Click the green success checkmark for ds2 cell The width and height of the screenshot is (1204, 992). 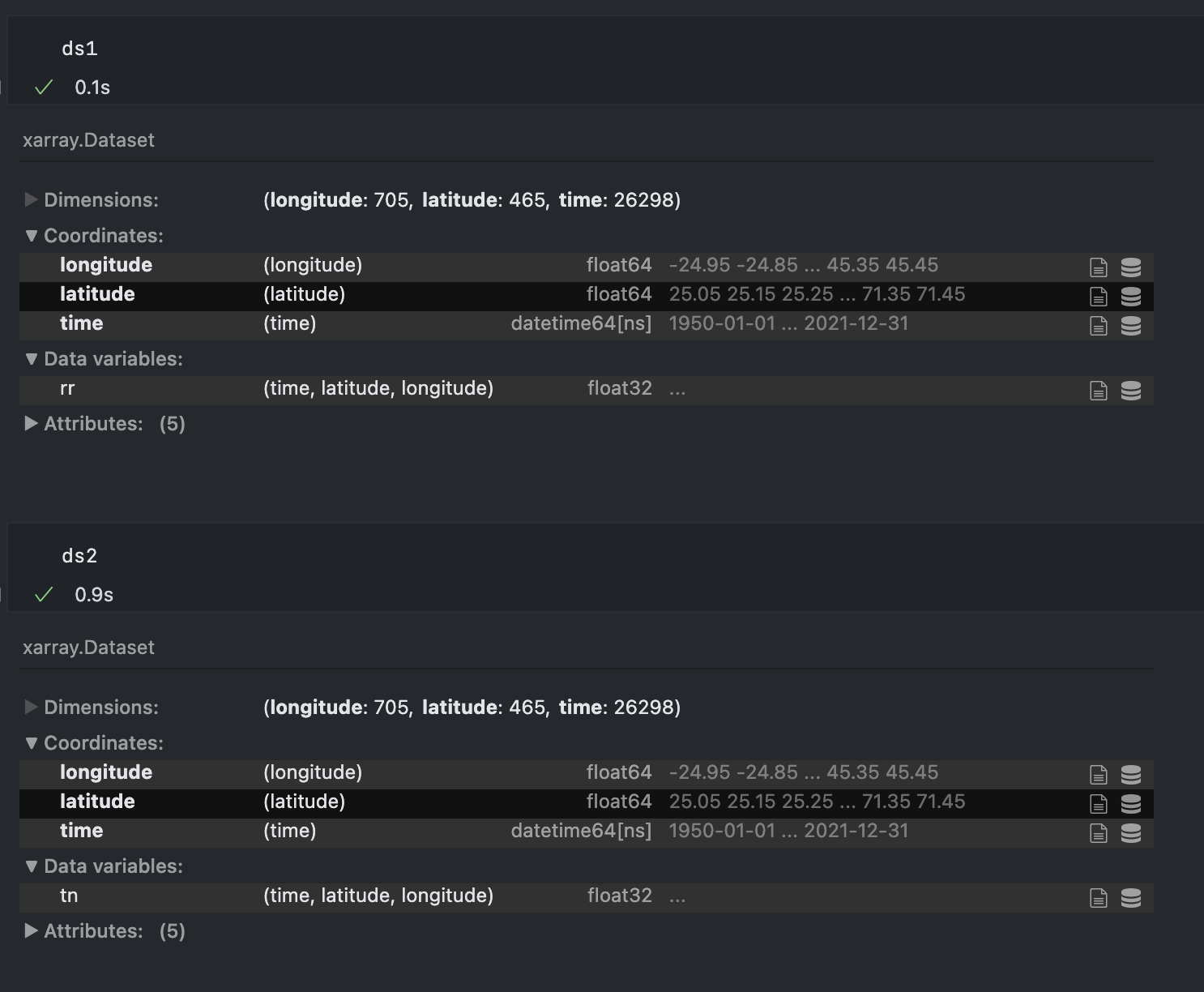pyautogui.click(x=44, y=594)
